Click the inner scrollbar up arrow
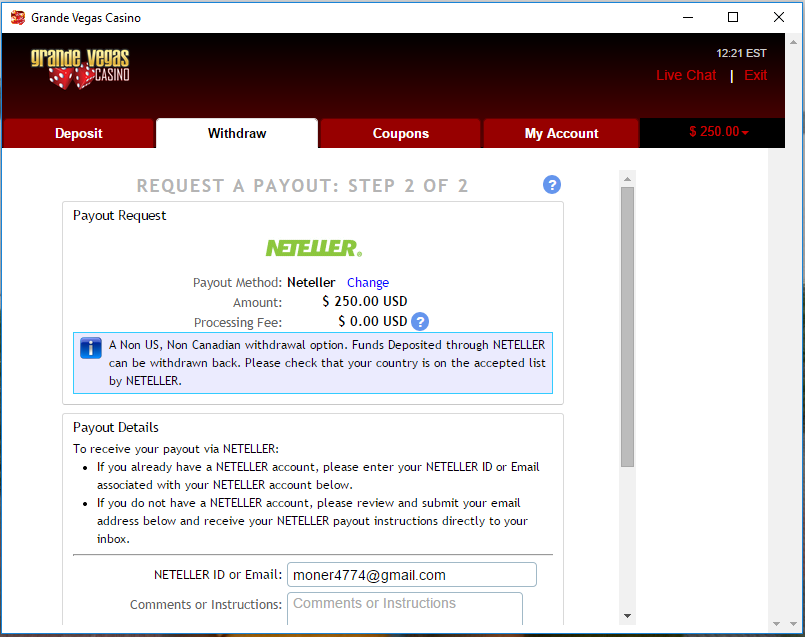Image resolution: width=805 pixels, height=637 pixels. click(x=627, y=179)
